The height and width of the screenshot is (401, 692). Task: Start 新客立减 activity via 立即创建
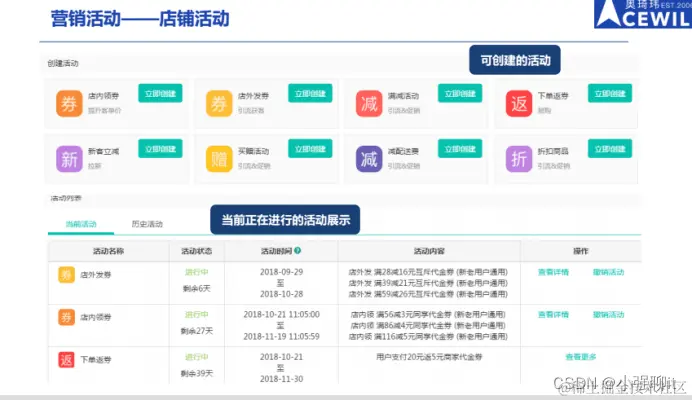pos(160,149)
